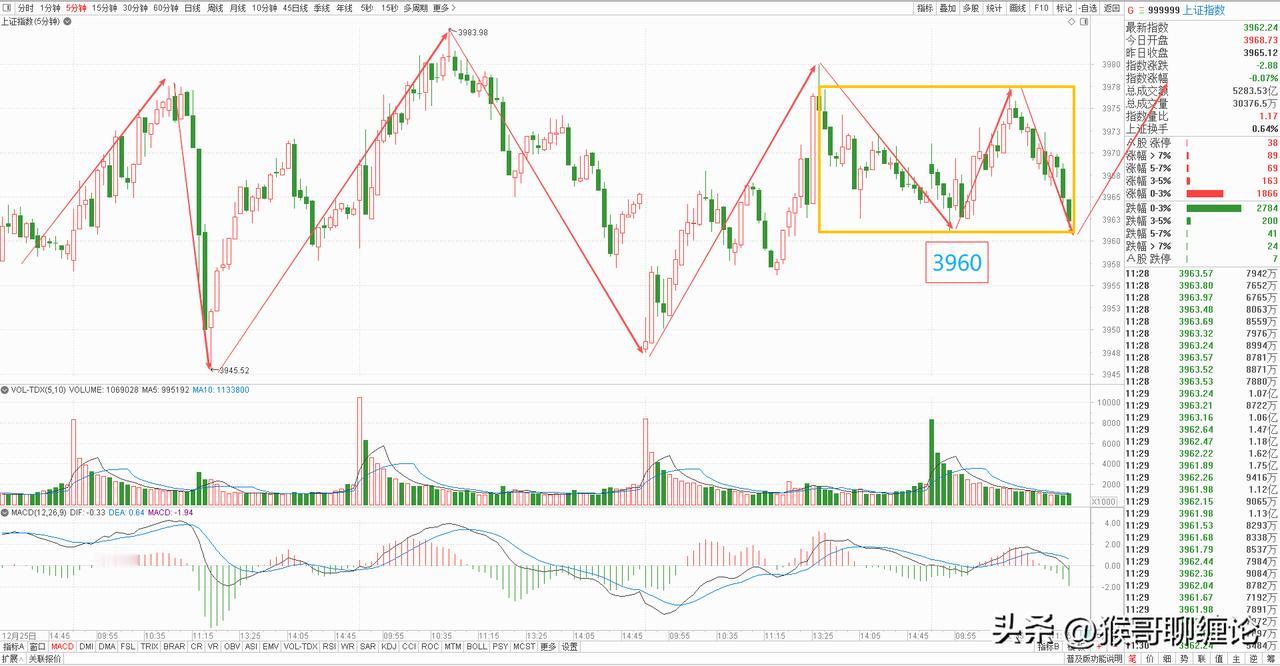The height and width of the screenshot is (666, 1280).
Task: Select the WR indicator tab
Action: click(347, 647)
